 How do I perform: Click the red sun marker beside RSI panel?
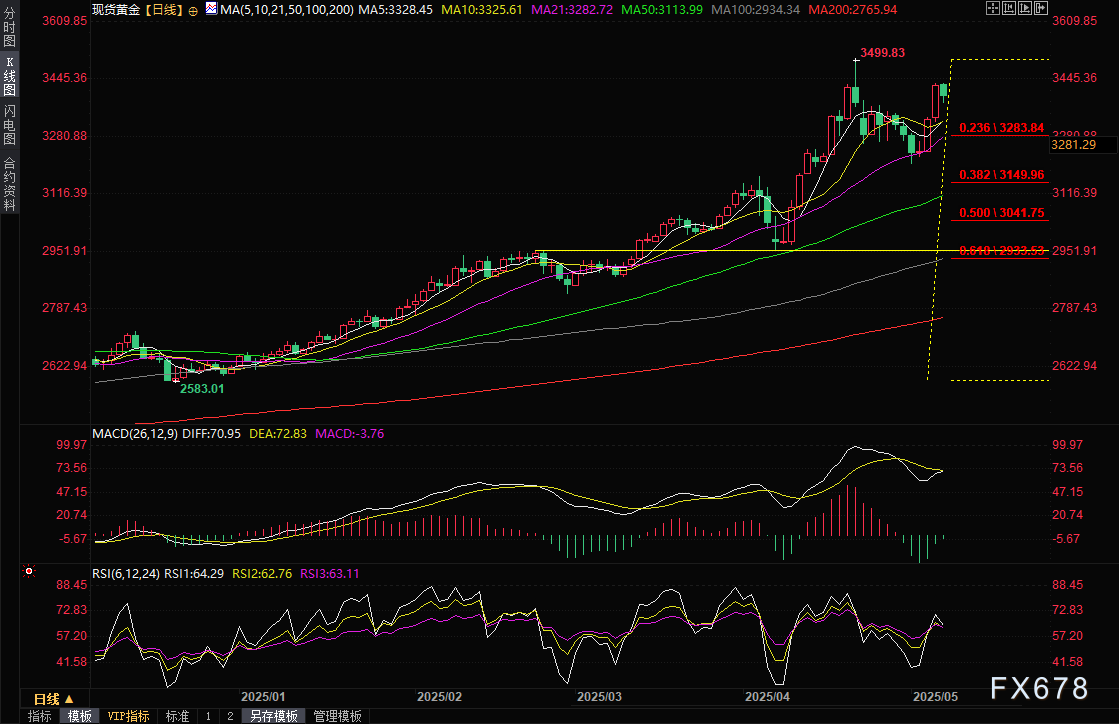tap(29, 572)
